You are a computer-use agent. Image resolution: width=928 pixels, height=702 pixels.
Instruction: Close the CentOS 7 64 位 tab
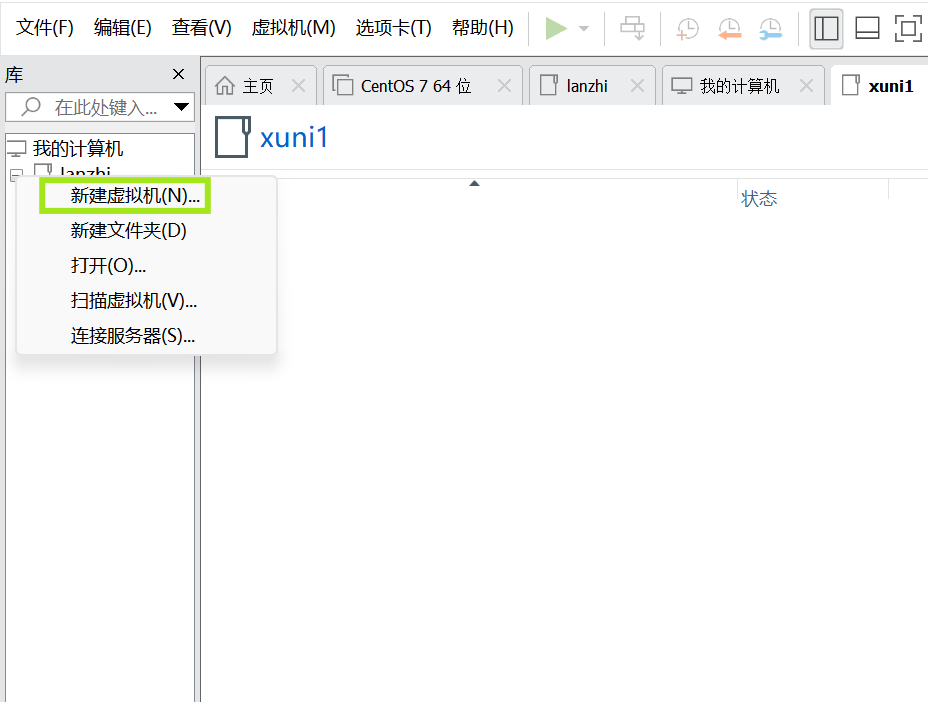point(504,86)
